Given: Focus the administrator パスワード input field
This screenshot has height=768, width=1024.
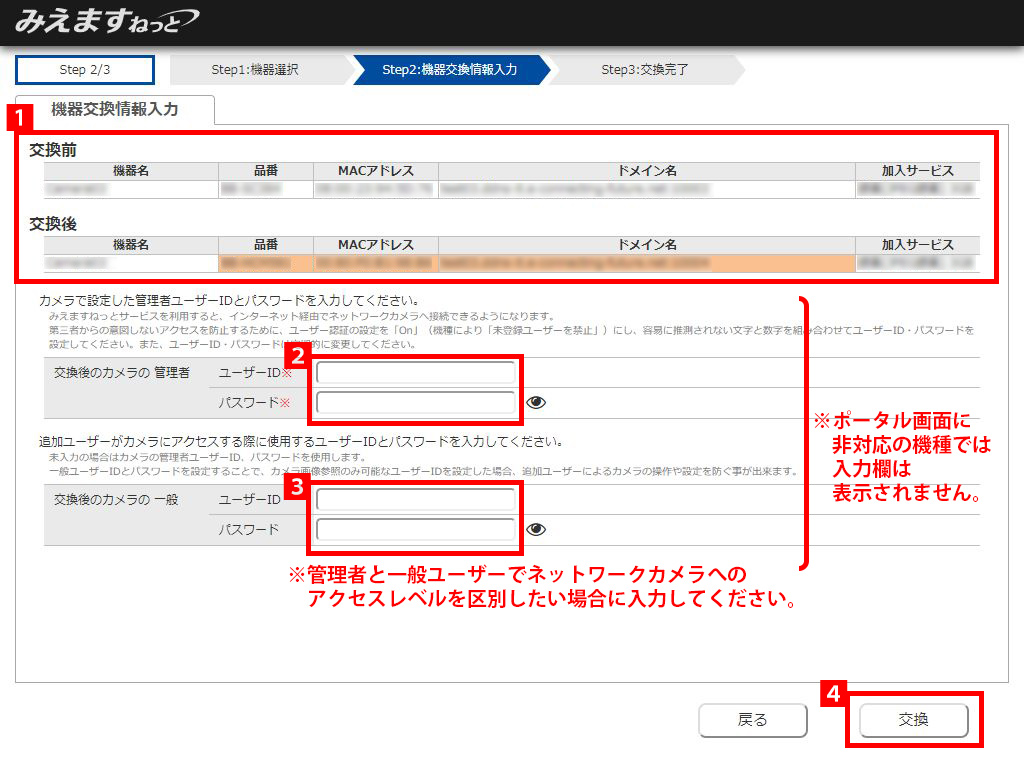Looking at the screenshot, I should tap(416, 403).
